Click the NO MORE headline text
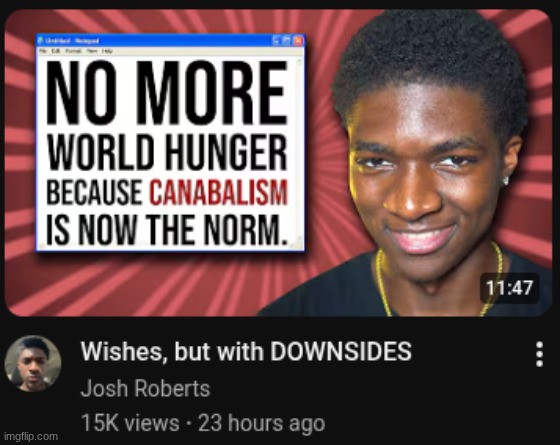 (167, 94)
